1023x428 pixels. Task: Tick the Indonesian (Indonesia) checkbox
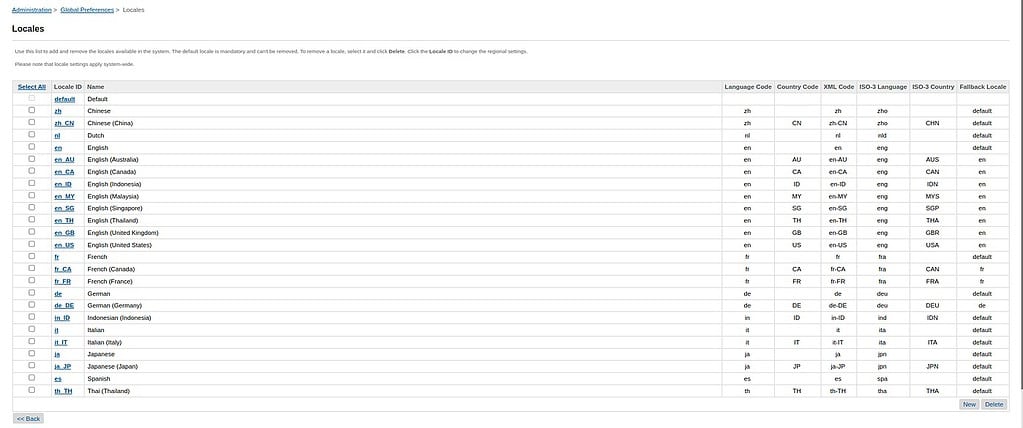(31, 318)
